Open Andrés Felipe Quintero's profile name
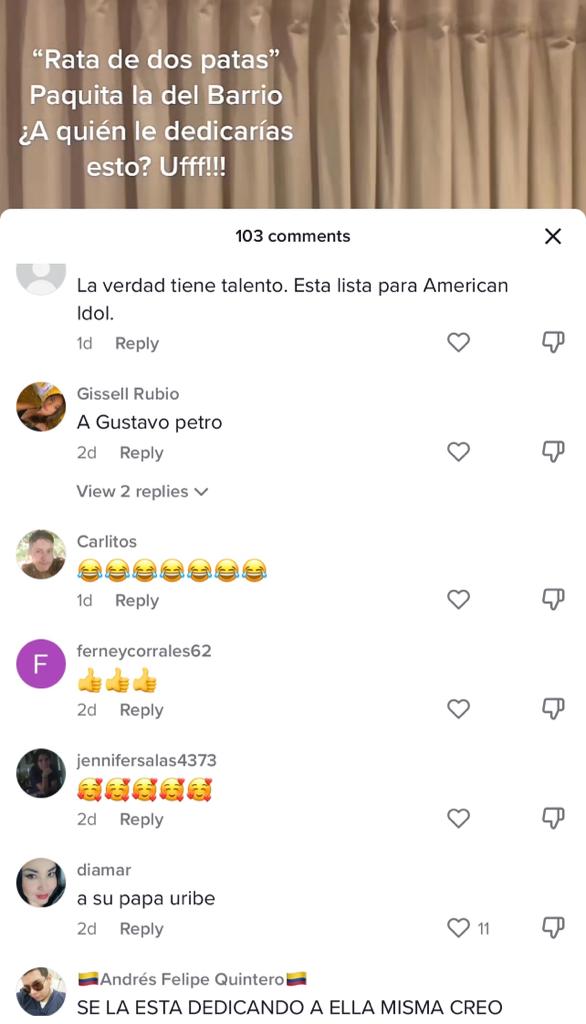586x1024 pixels. click(x=192, y=979)
